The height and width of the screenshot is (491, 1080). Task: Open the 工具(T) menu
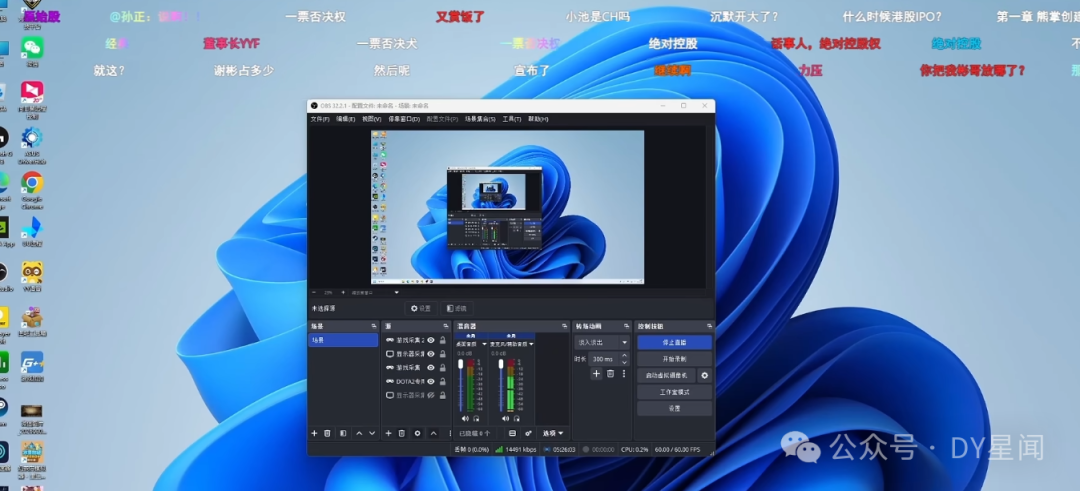click(512, 119)
